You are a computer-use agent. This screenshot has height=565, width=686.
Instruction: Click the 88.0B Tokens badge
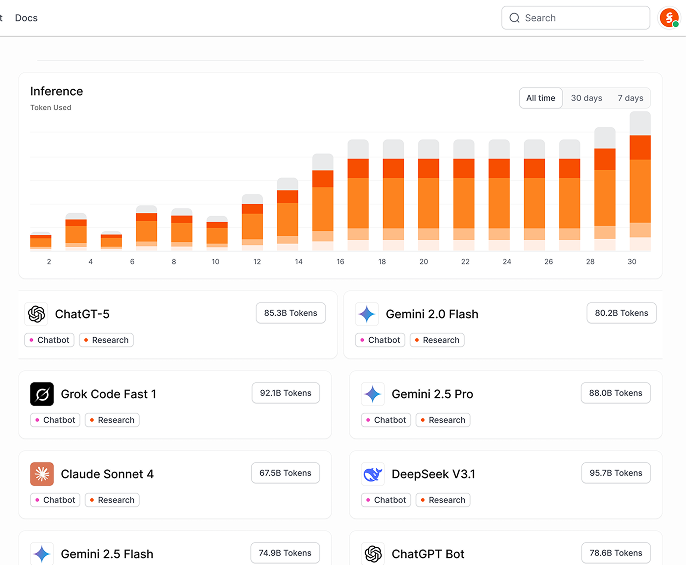click(616, 393)
